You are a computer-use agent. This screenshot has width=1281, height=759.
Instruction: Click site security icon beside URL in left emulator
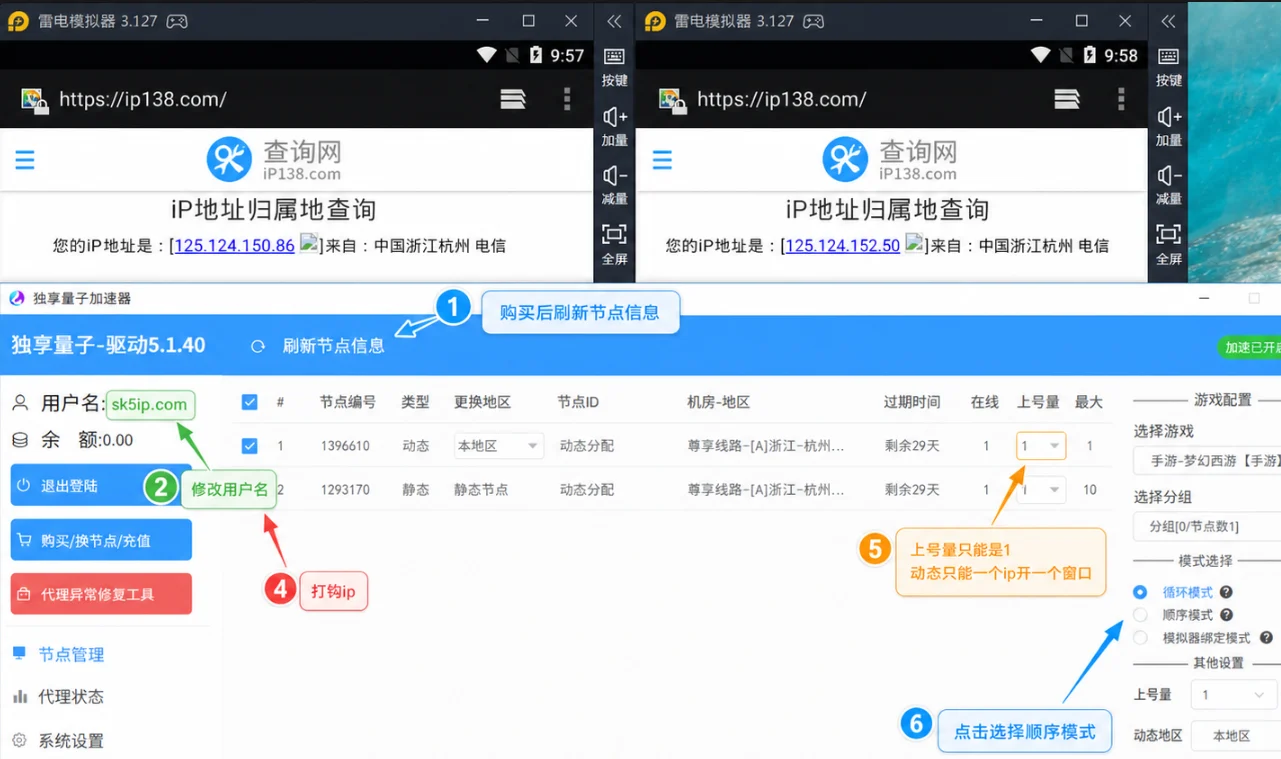coord(34,99)
